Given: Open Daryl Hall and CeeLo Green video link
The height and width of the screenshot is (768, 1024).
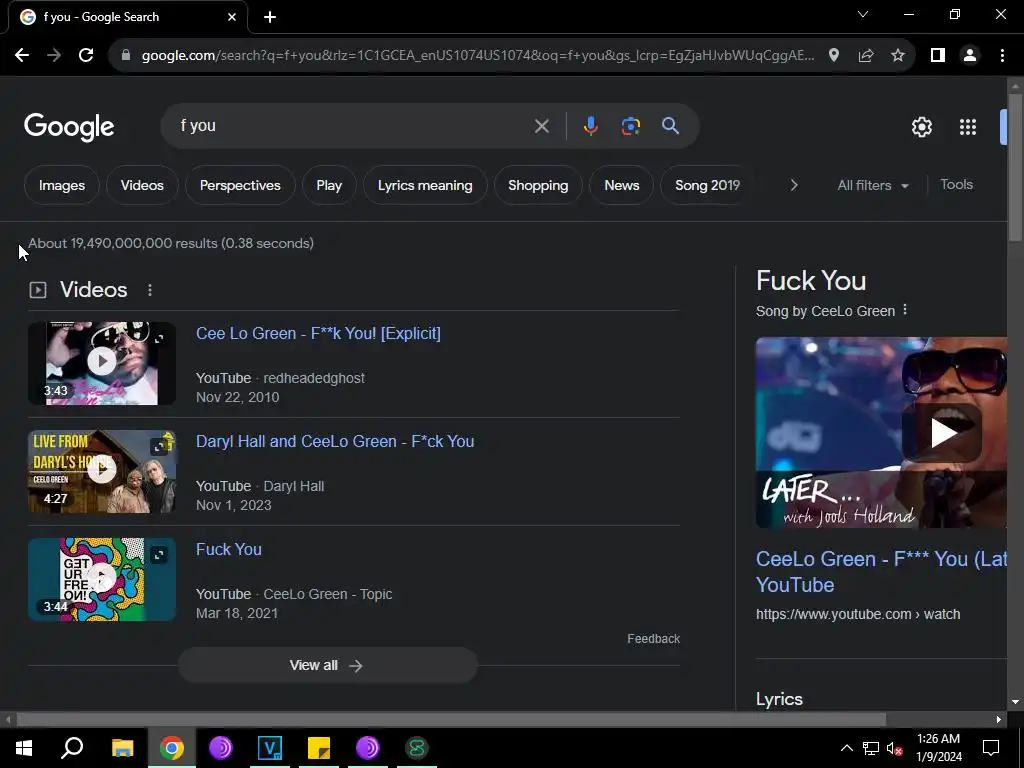Looking at the screenshot, I should (x=335, y=441).
